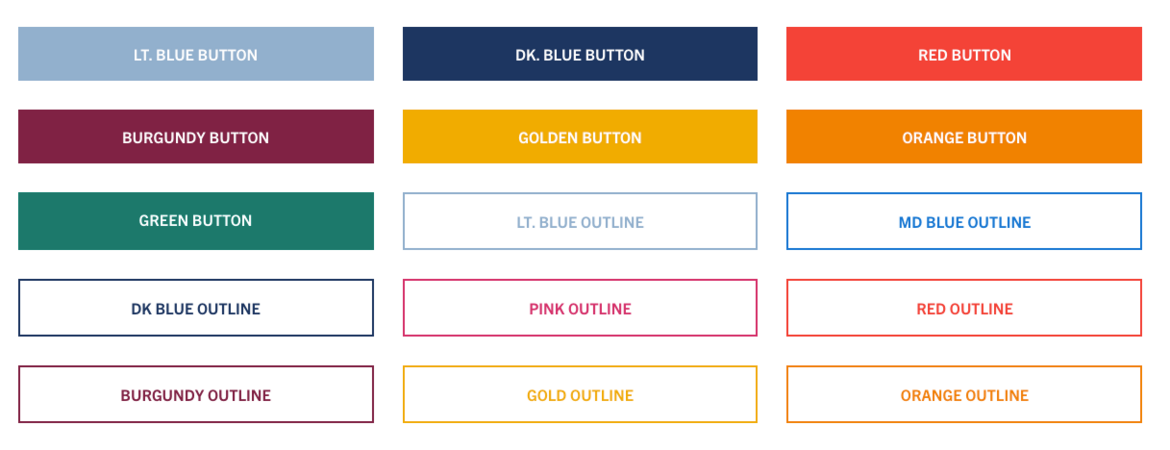
Task: Click the DK BLUE OUTLINE button
Action: [x=196, y=308]
